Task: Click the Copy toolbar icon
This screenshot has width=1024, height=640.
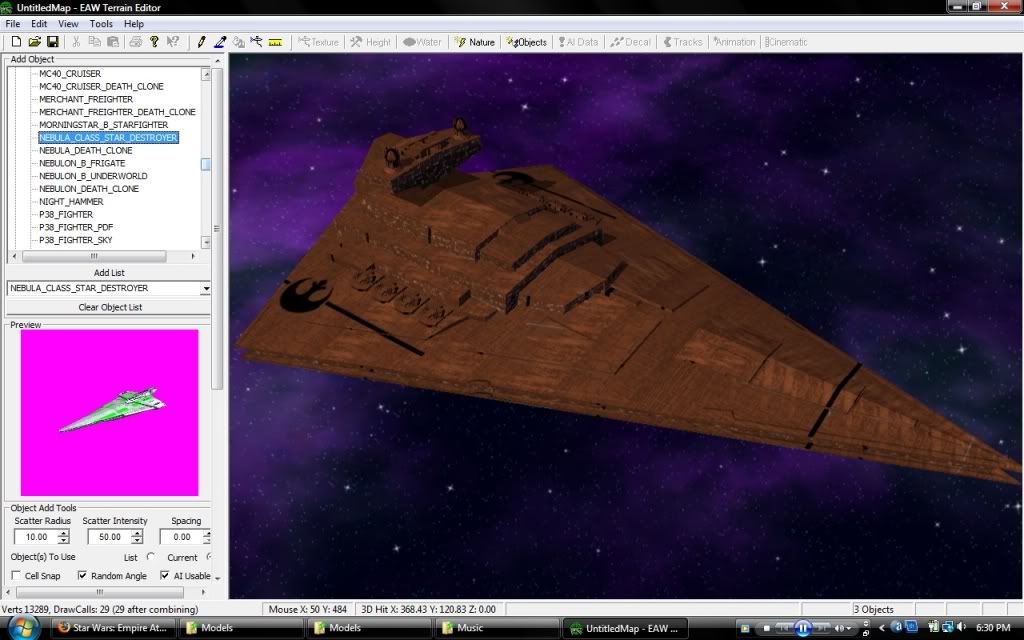Action: click(x=95, y=42)
